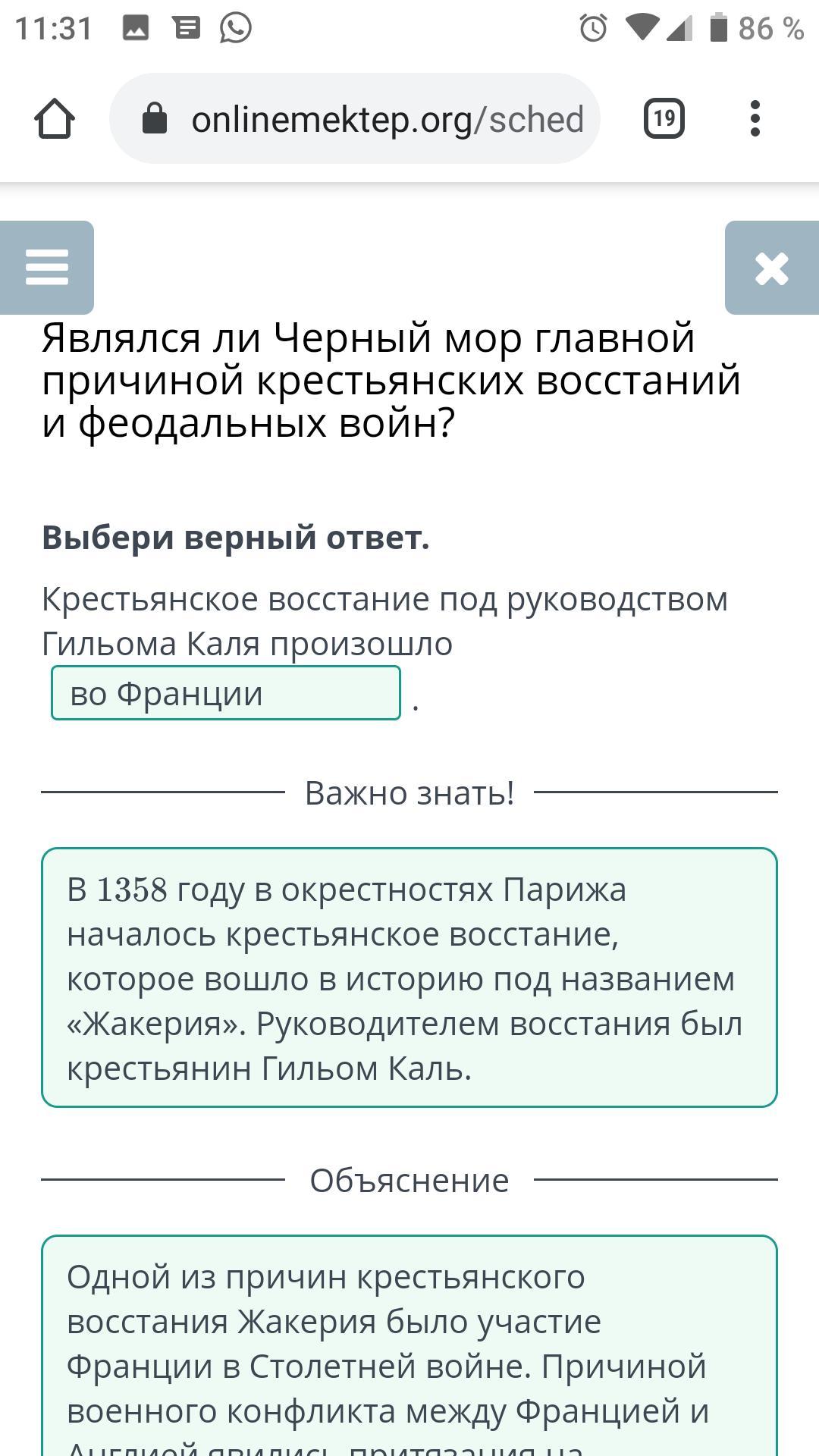Open the tab switcher showing 19 tabs
Image resolution: width=819 pixels, height=1456 pixels.
[x=664, y=119]
